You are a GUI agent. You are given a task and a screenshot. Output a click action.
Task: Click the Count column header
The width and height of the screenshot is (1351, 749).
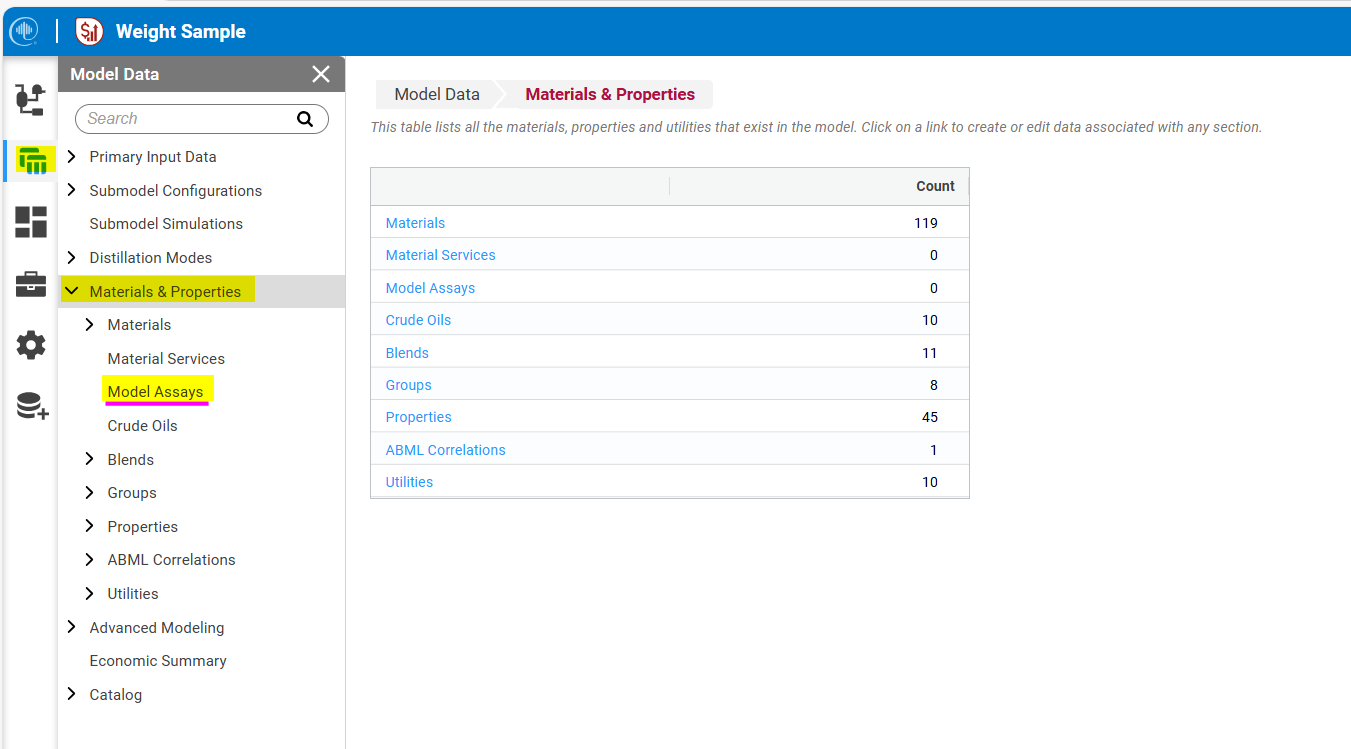point(935,186)
